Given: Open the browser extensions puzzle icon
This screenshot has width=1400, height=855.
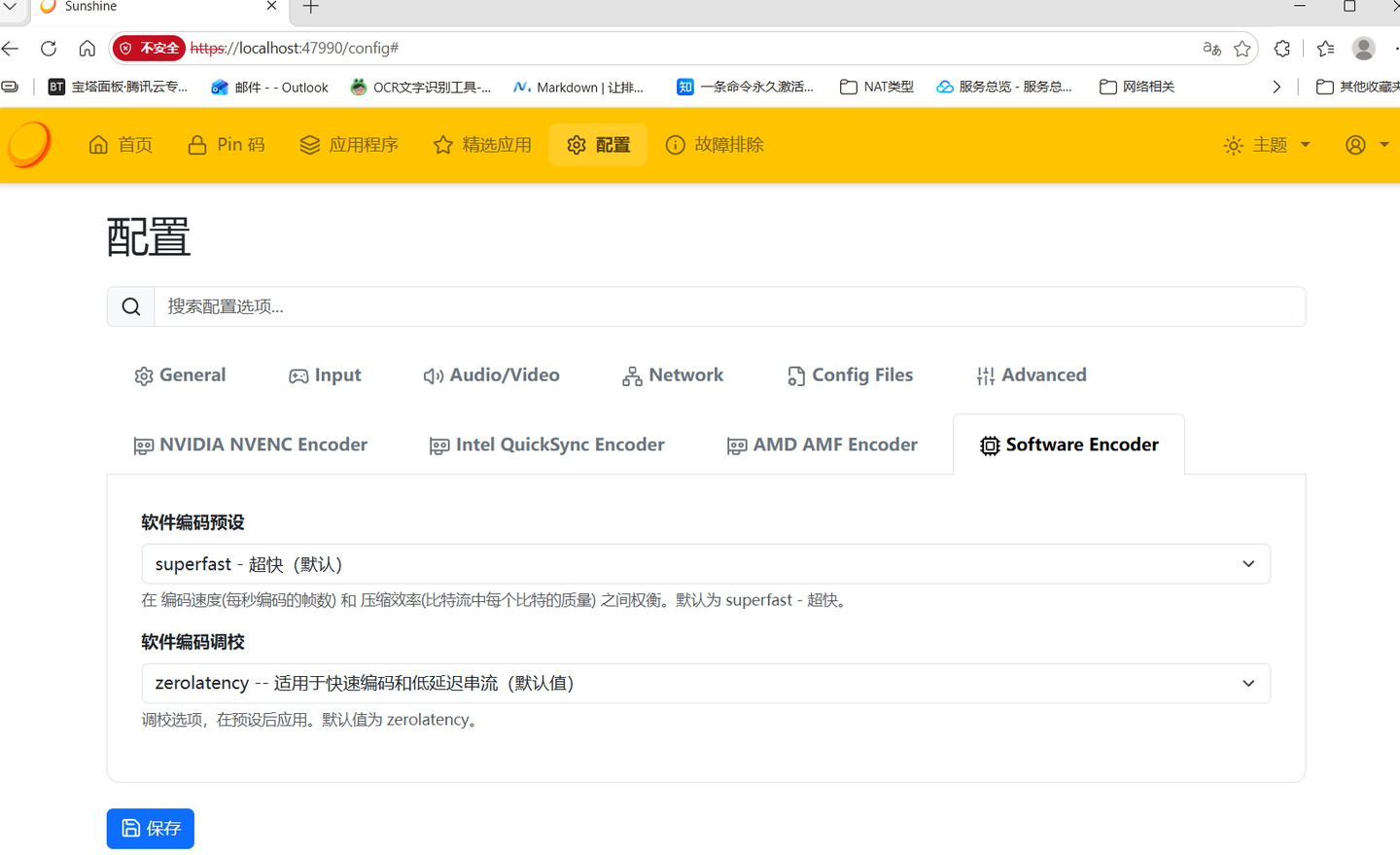Looking at the screenshot, I should point(1282,49).
